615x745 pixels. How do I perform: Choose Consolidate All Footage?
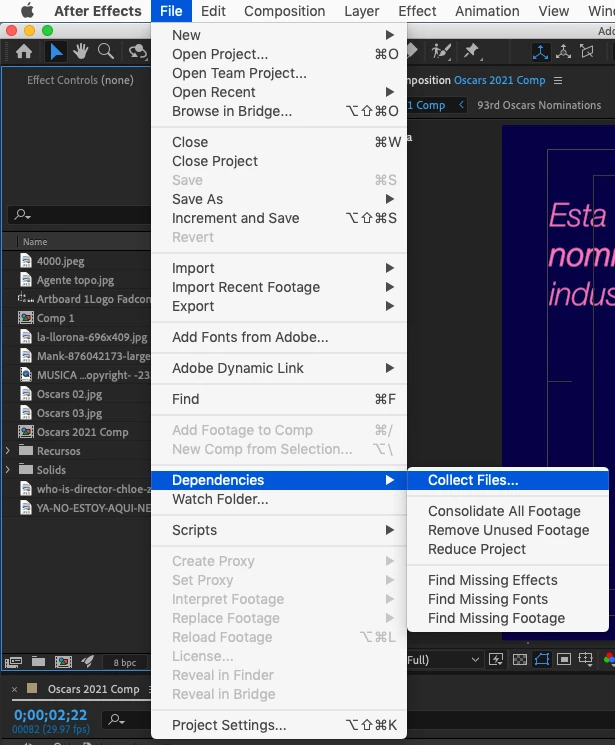(508, 511)
